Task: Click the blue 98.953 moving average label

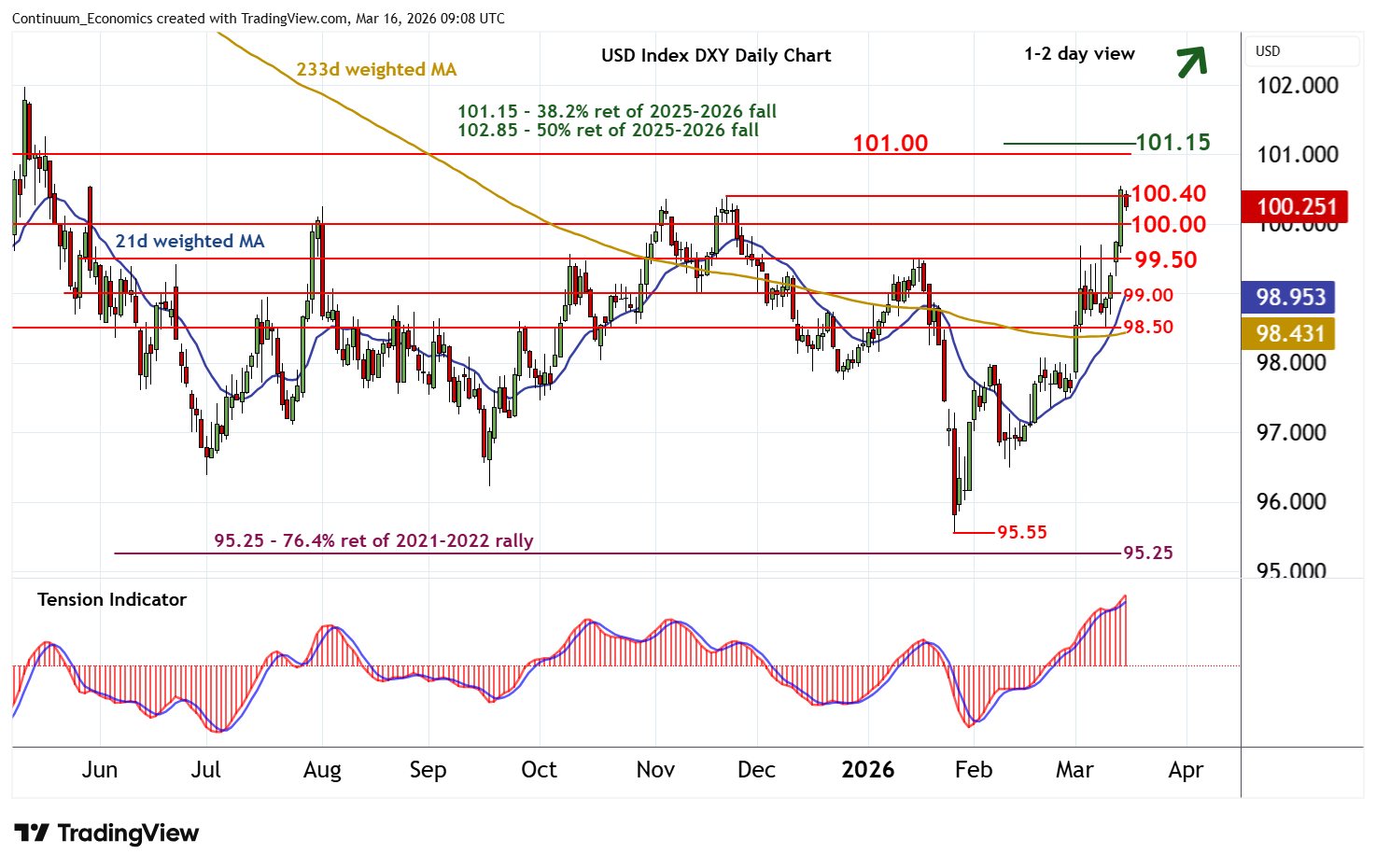Action: (x=1289, y=298)
